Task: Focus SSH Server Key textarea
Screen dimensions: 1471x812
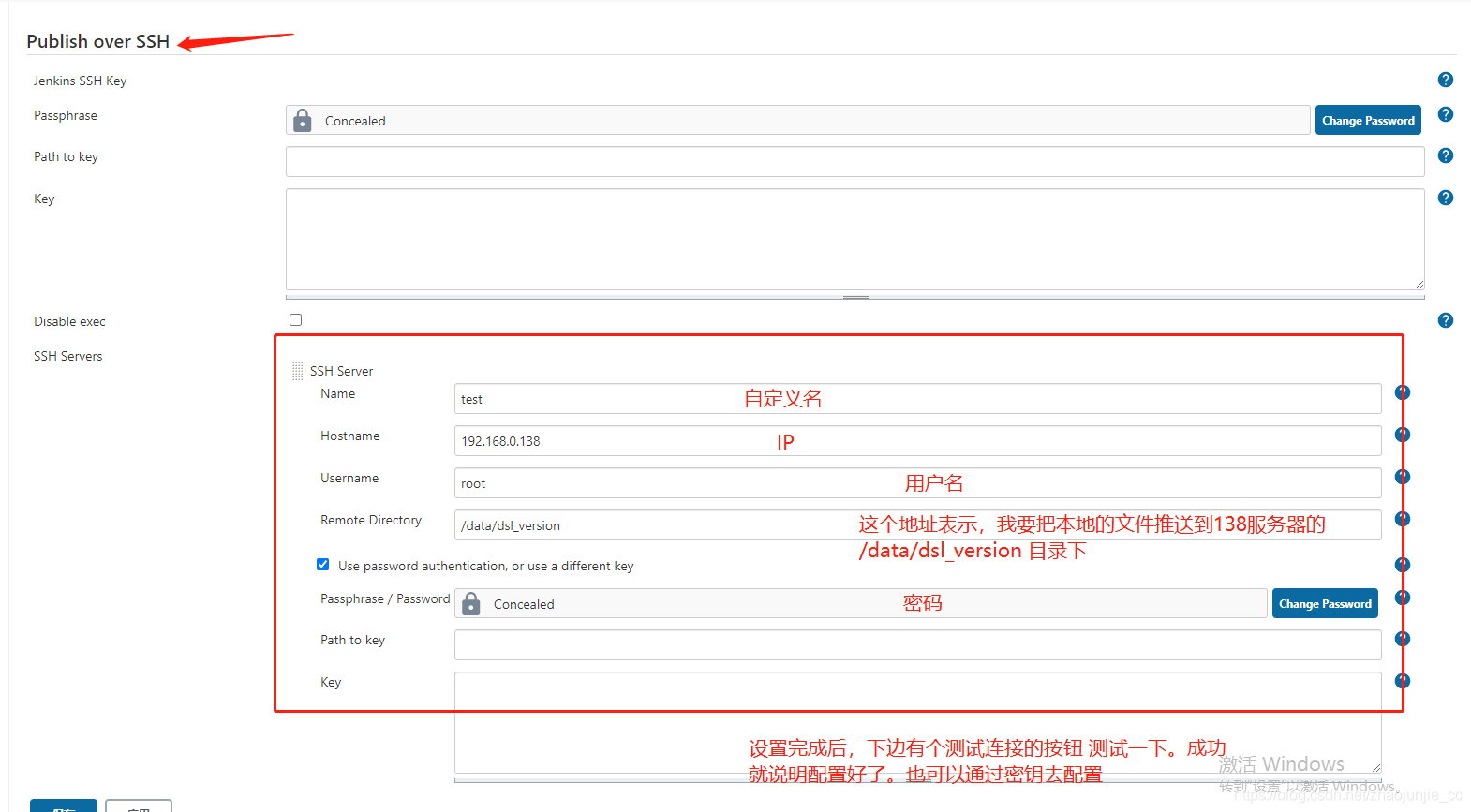Action: 918,722
